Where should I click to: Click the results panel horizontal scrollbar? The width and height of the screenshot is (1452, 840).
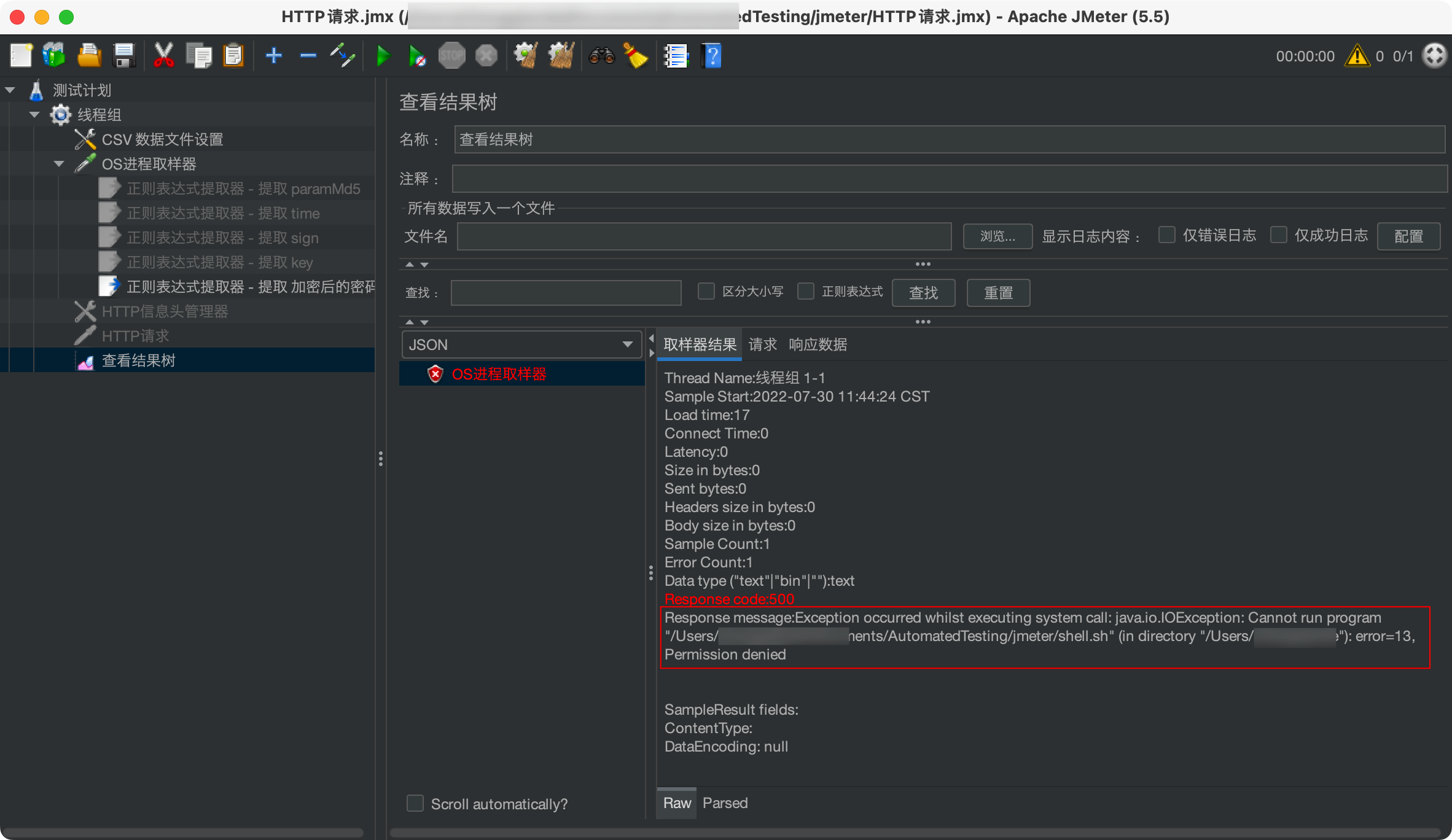[x=915, y=833]
